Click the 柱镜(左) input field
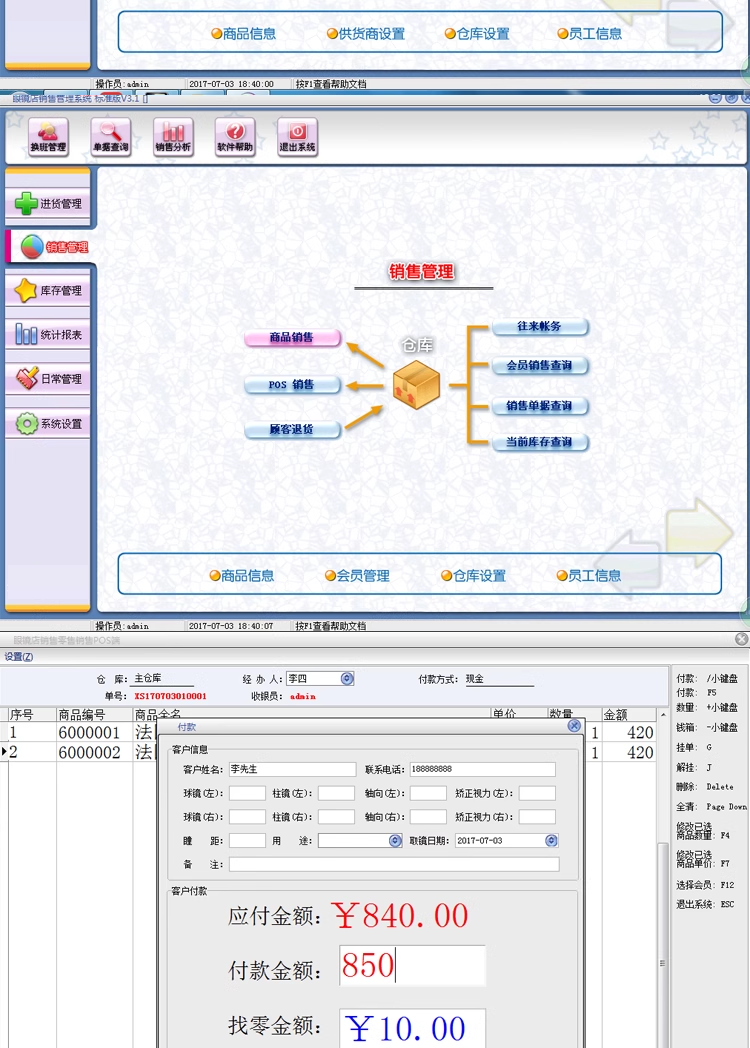This screenshot has height=1048, width=750. pyautogui.click(x=336, y=793)
